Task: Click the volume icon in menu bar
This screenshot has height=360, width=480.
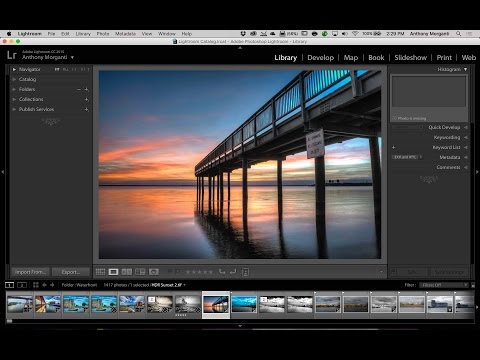Action: click(345, 34)
